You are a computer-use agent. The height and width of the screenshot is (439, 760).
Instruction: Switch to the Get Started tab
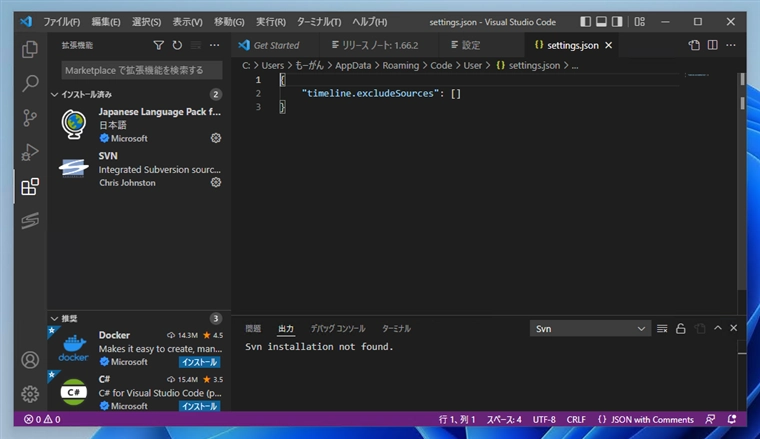point(275,45)
